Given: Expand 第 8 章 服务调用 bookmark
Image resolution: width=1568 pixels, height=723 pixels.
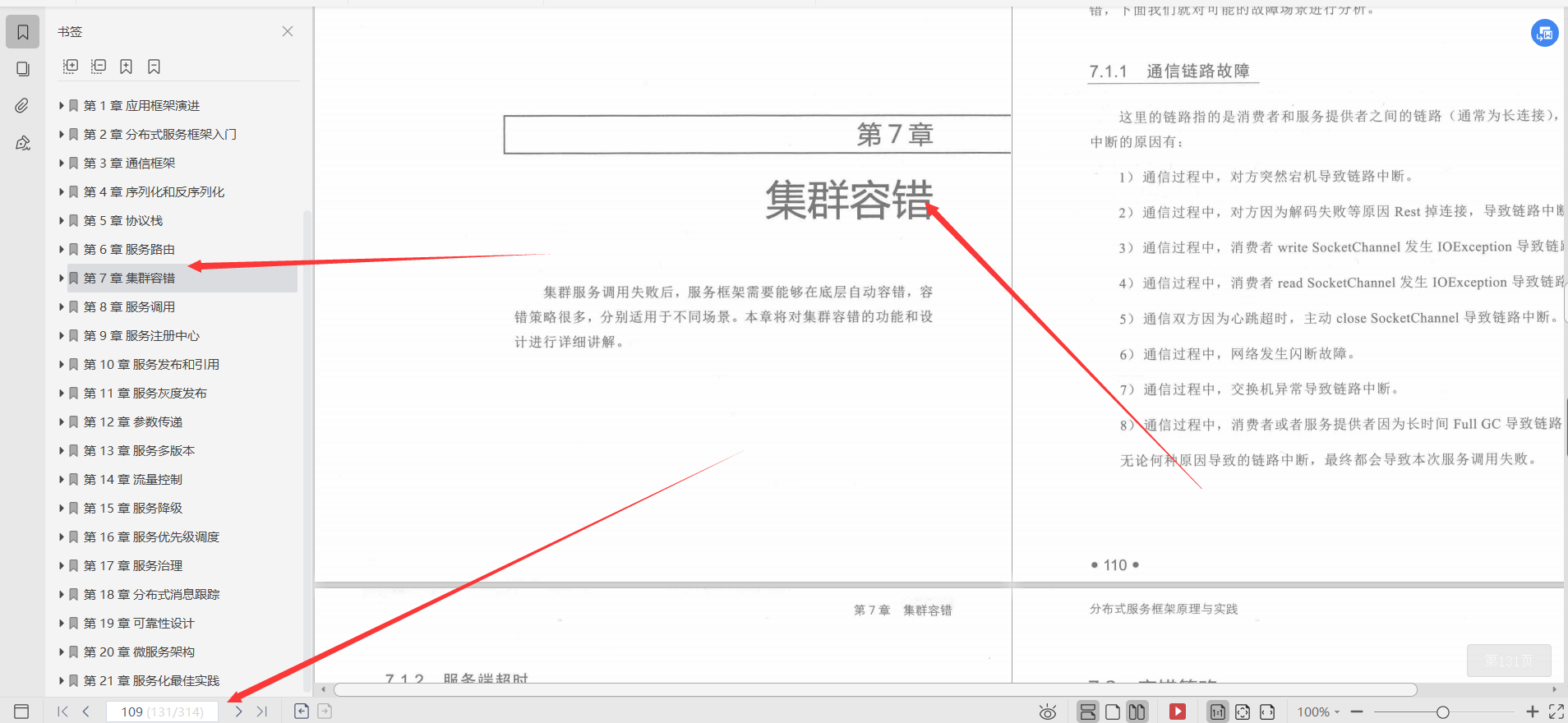Looking at the screenshot, I should (62, 307).
